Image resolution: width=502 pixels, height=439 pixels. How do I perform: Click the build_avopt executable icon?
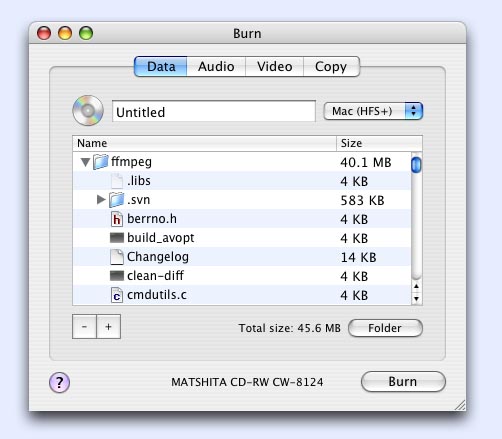pos(117,238)
